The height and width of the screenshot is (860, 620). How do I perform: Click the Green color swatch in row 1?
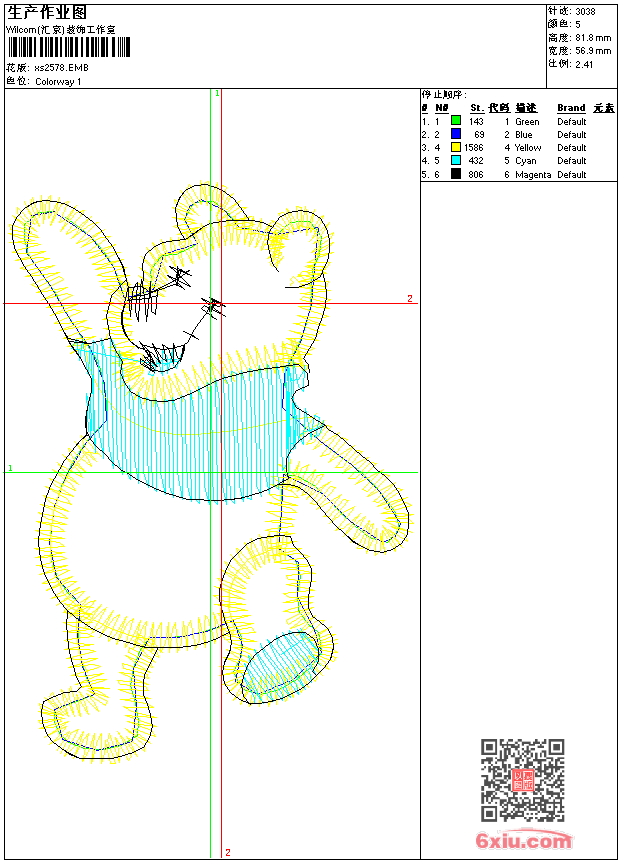(x=455, y=120)
